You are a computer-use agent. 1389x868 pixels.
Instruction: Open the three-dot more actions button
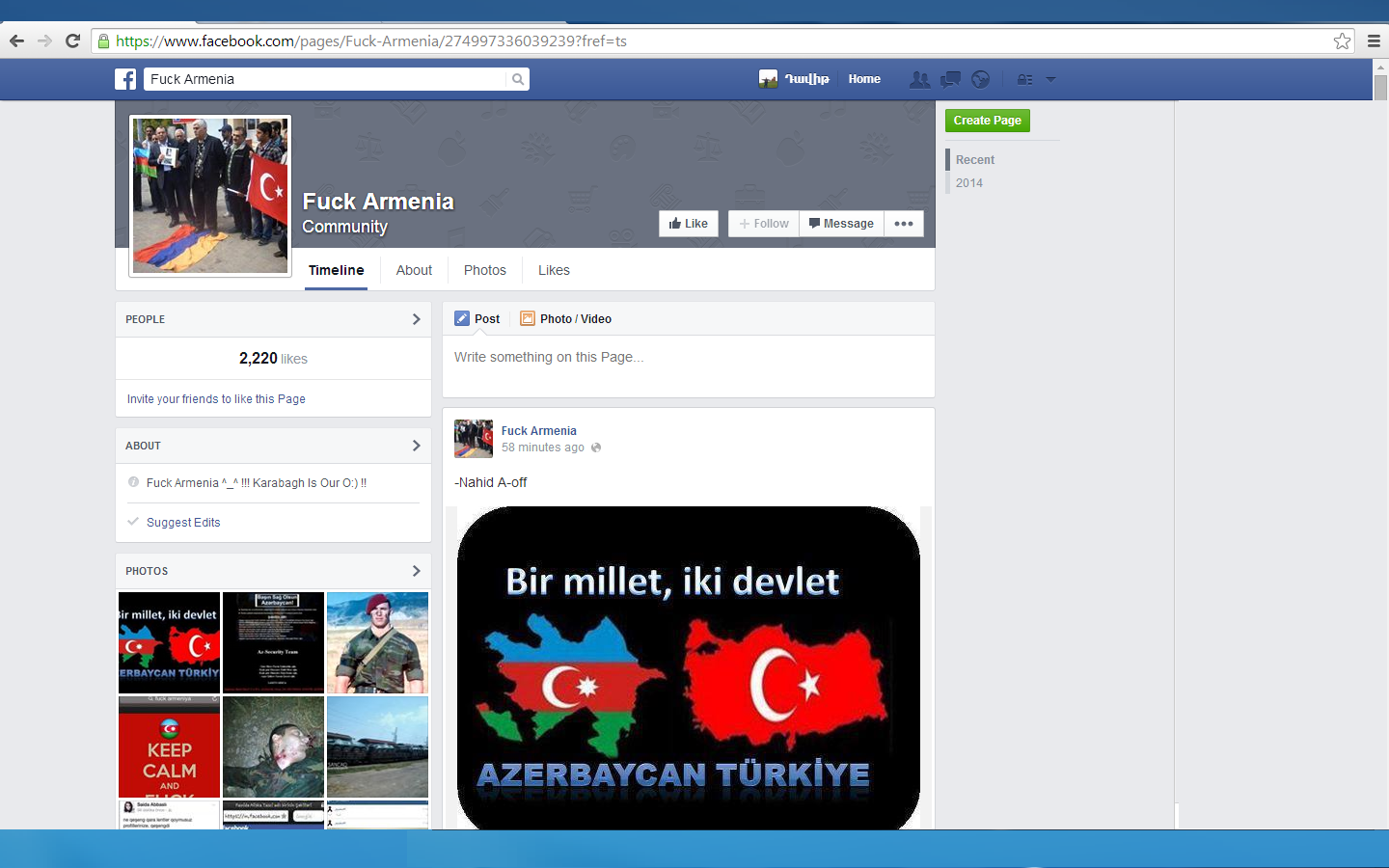[x=904, y=224]
